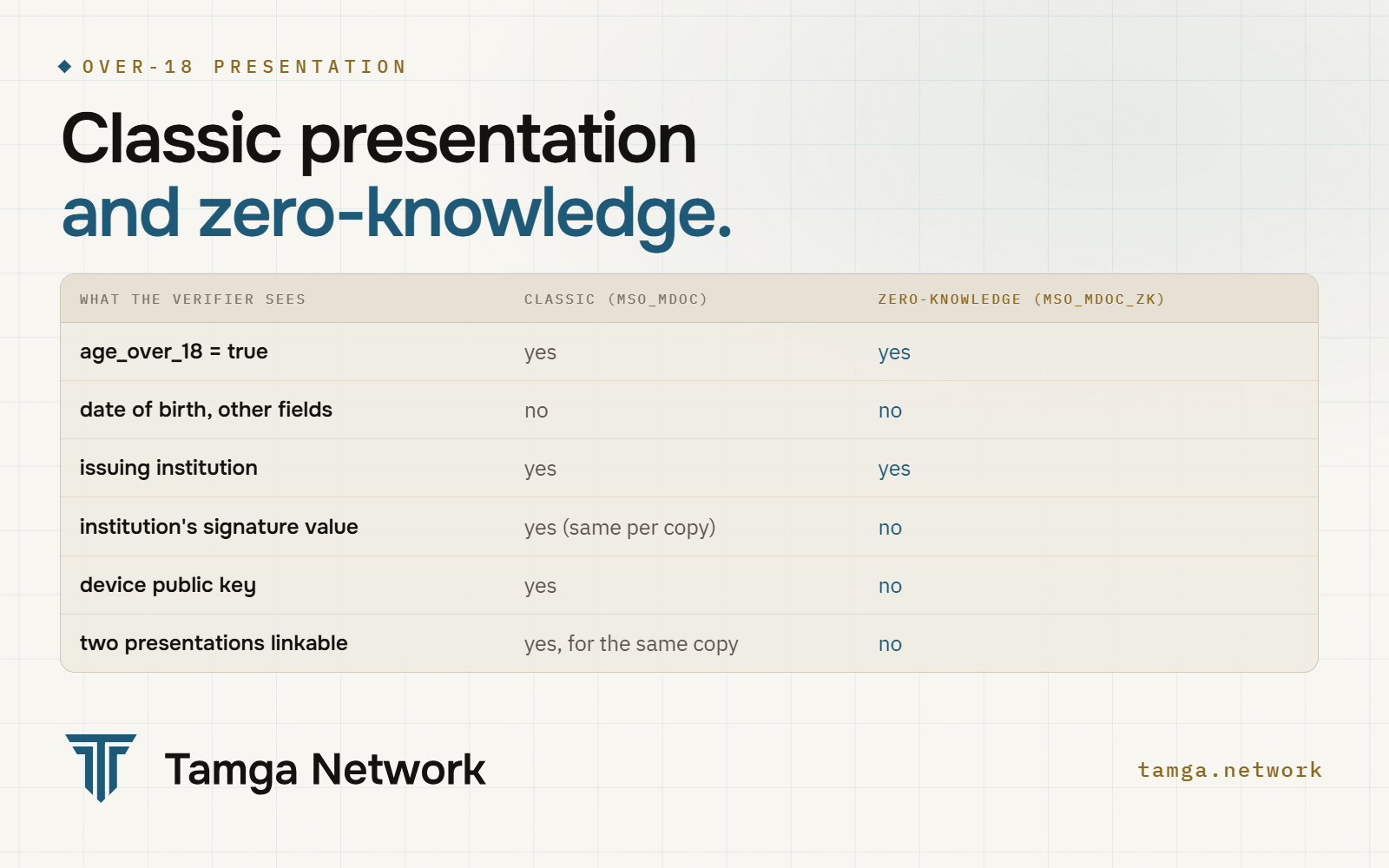The image size is (1389, 868).
Task: Select the 'two presentations linkable' row label
Action: click(x=214, y=643)
